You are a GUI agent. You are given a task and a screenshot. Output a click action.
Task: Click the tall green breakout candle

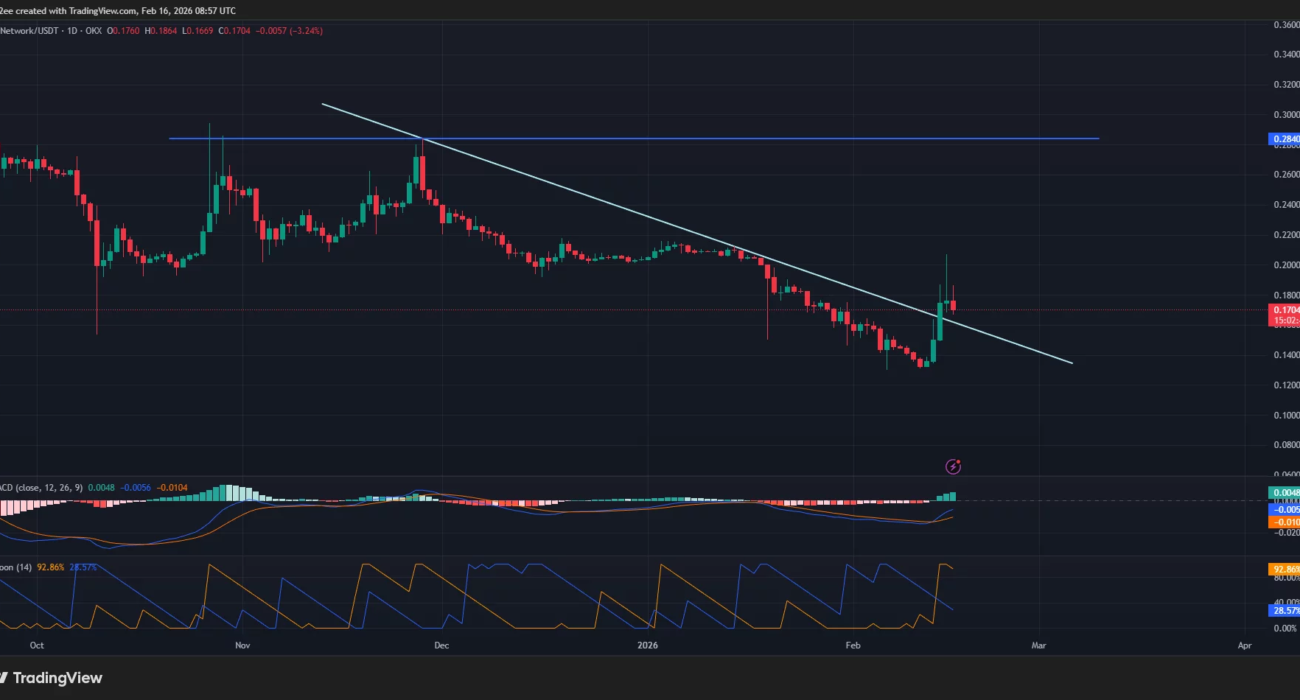tap(940, 320)
